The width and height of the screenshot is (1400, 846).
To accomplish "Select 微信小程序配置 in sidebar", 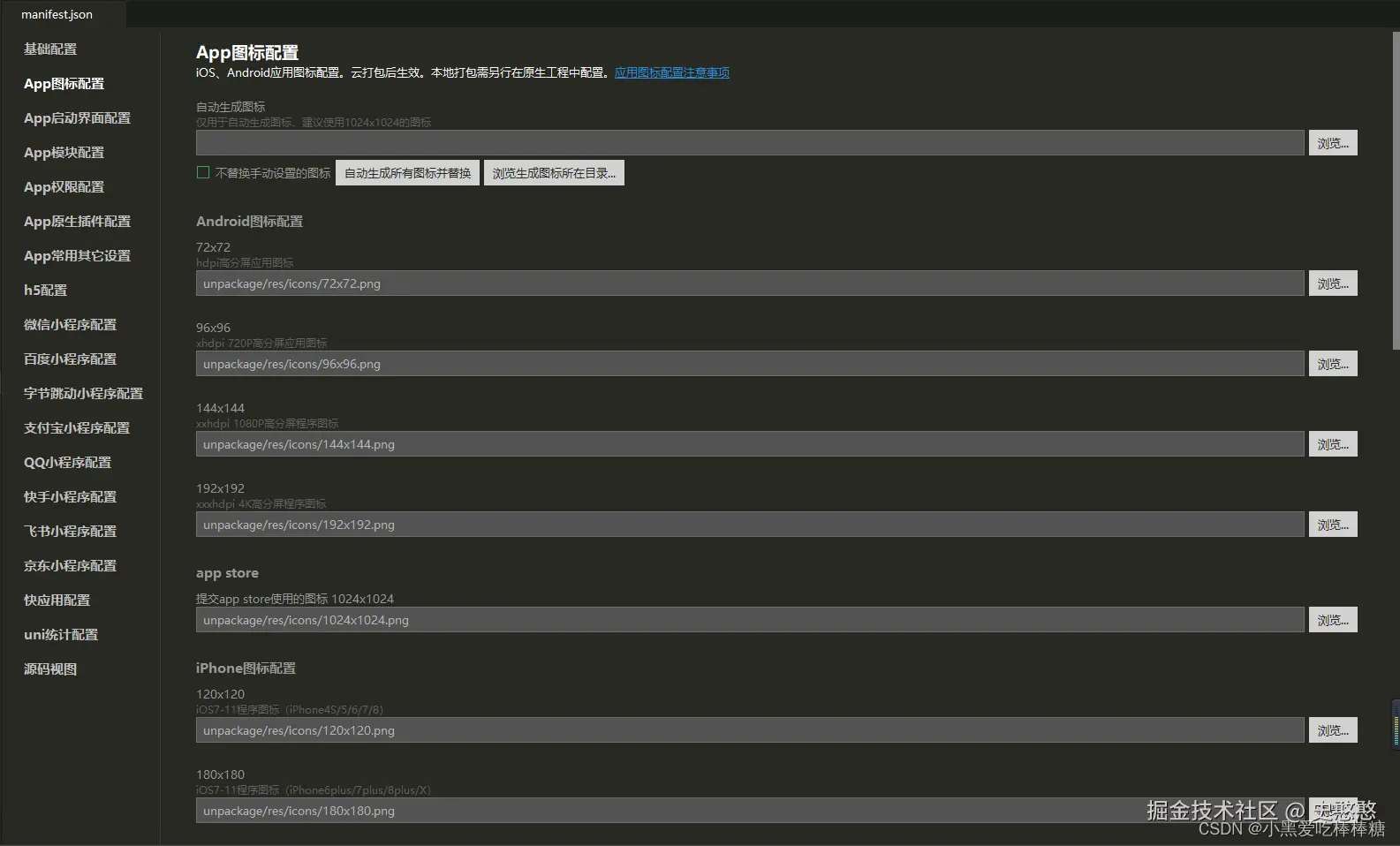I will (70, 325).
